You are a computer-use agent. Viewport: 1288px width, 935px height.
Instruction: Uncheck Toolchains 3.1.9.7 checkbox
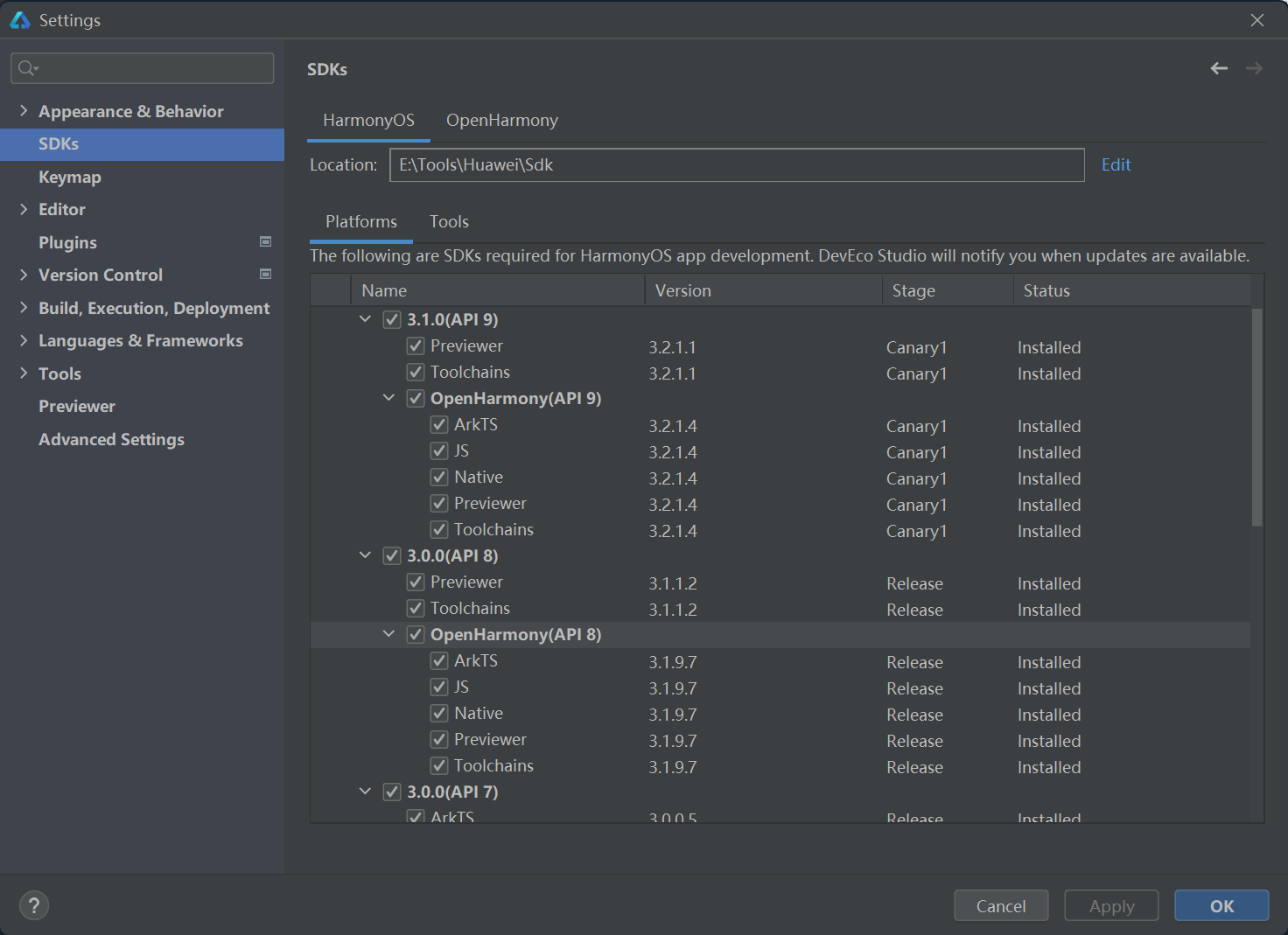[439, 766]
